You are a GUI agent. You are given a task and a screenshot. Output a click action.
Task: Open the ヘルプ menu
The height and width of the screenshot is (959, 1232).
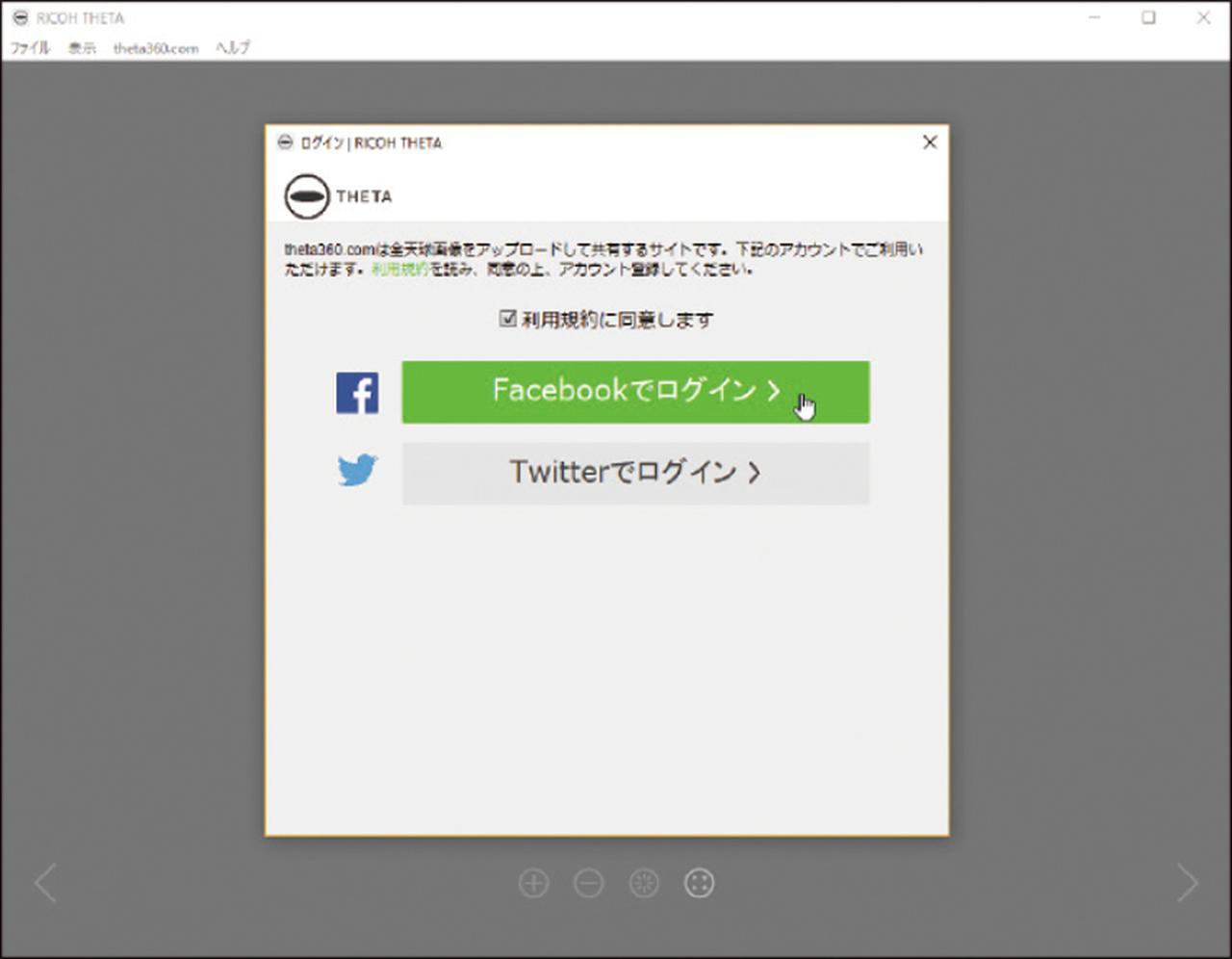(x=233, y=48)
